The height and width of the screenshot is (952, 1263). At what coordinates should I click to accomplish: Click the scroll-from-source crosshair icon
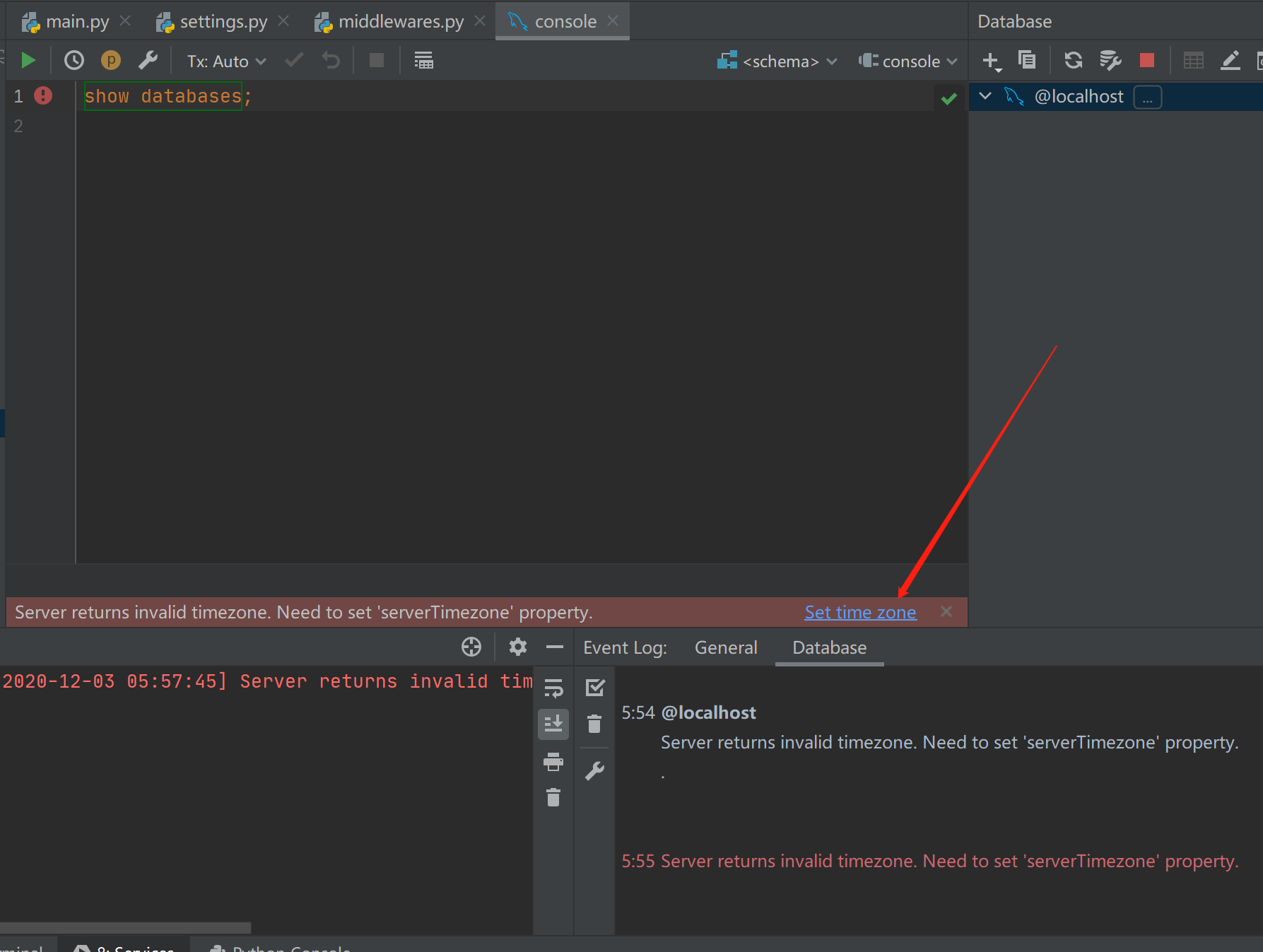coord(471,647)
